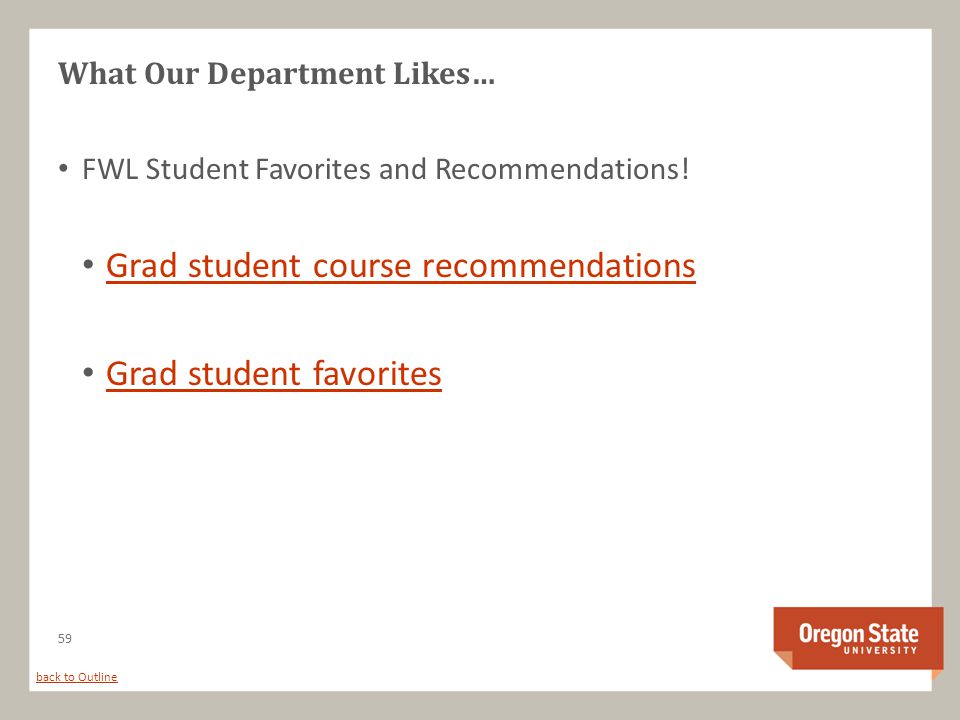Click the Oregon State wordmark text

pyautogui.click(x=858, y=633)
